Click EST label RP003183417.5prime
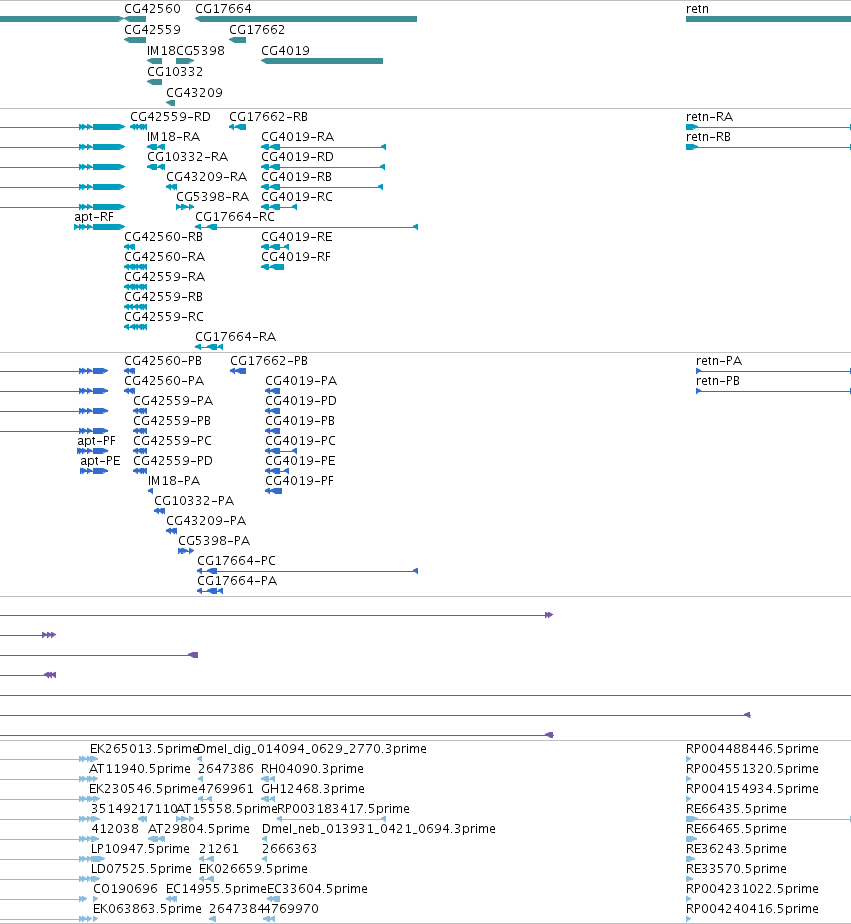The width and height of the screenshot is (851, 924). point(343,809)
